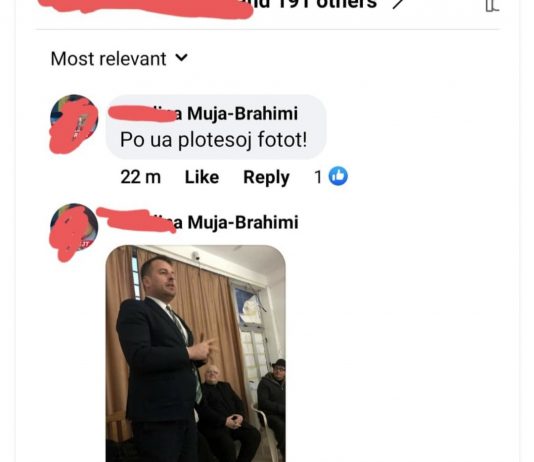Open reactions list via arrow beside '191 others'
534x462 pixels.
coord(398,4)
